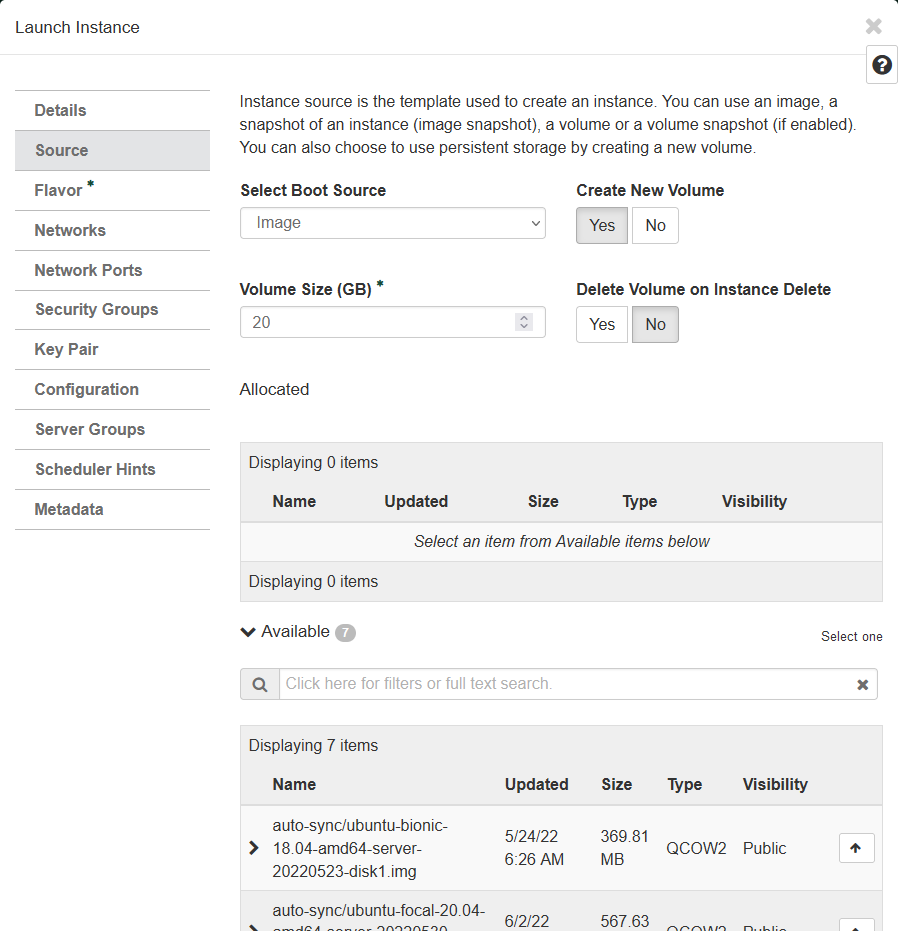Go to the Security Groups tab
The height and width of the screenshot is (931, 898).
click(96, 310)
